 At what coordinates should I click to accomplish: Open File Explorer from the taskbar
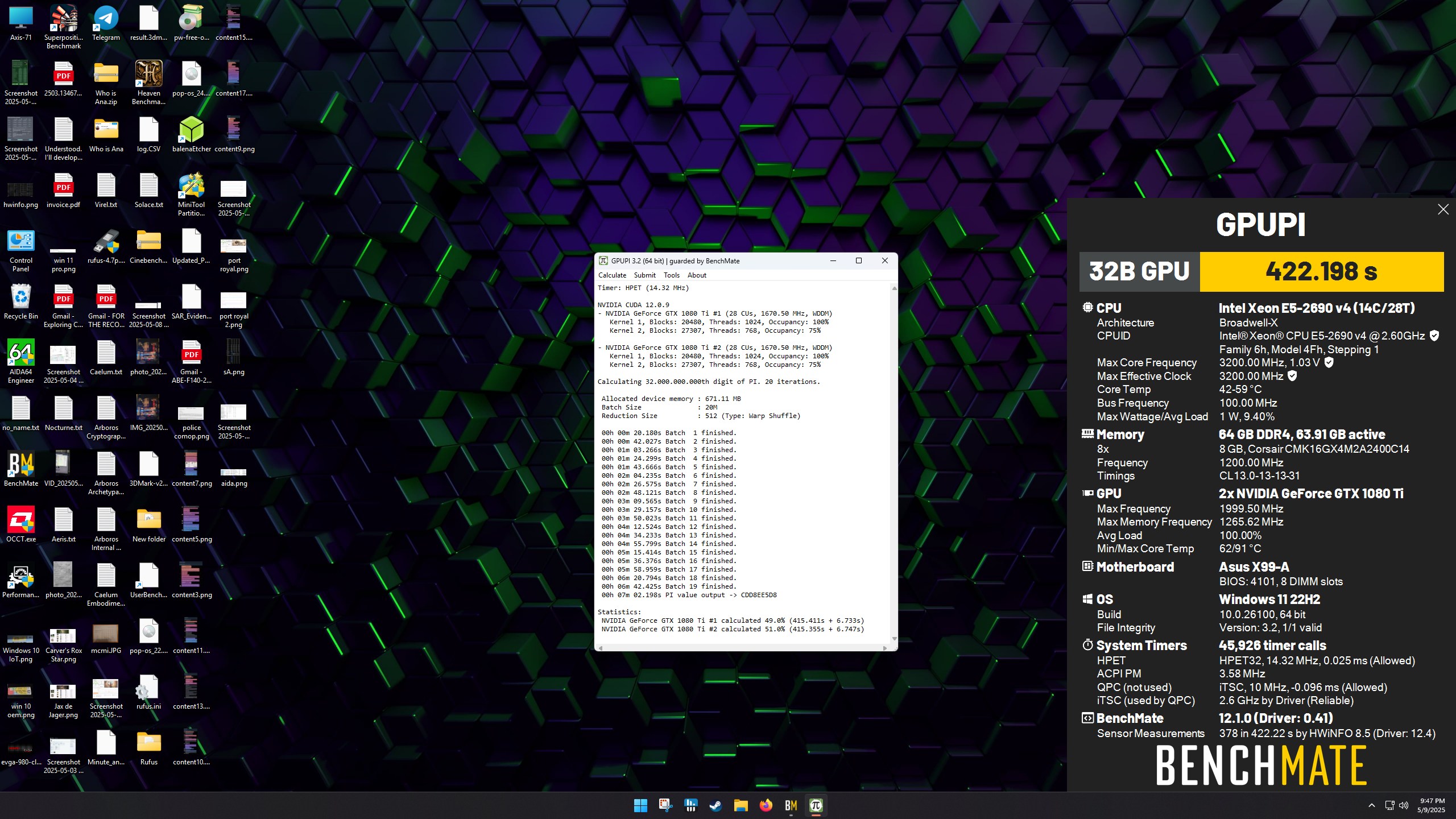[741, 805]
